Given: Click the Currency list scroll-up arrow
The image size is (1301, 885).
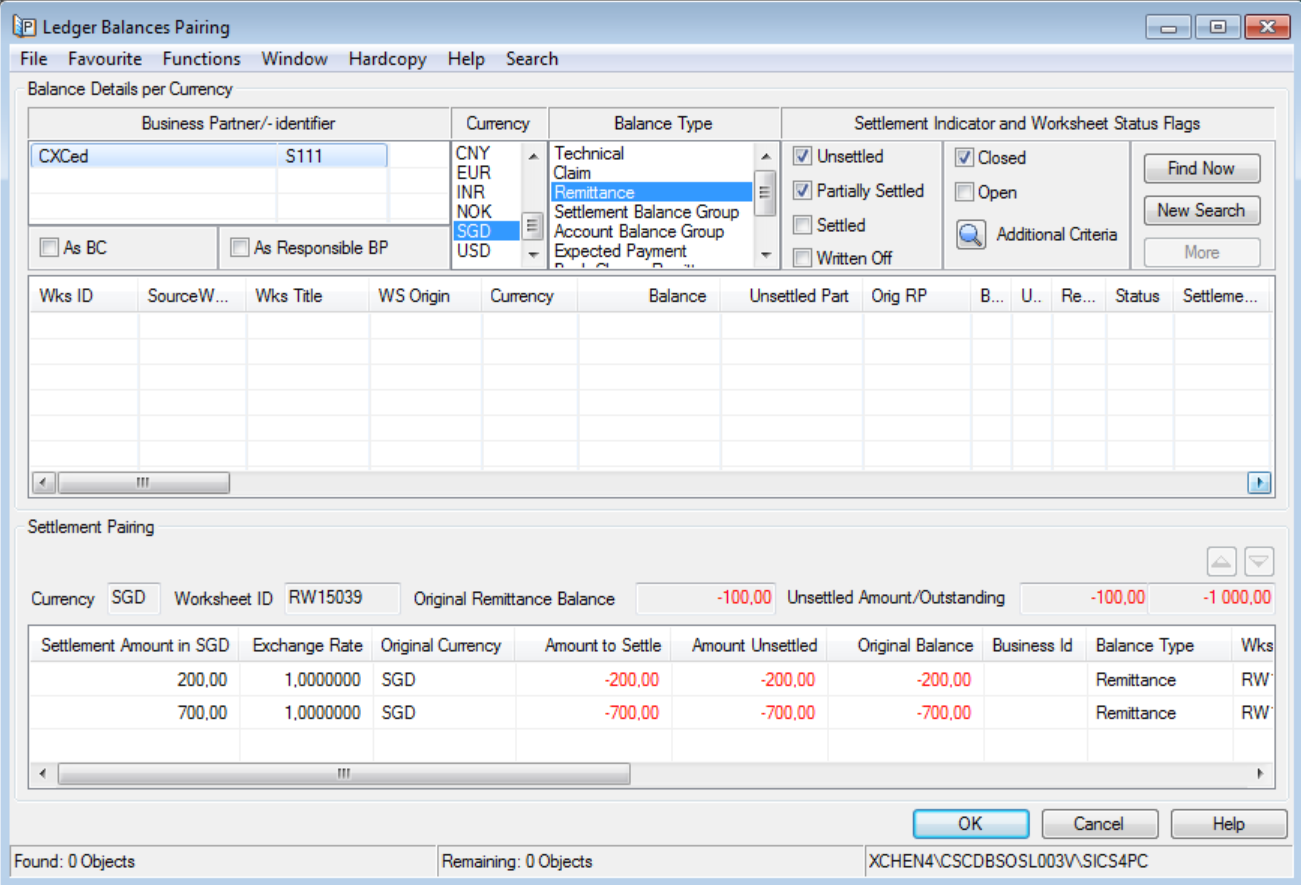Looking at the screenshot, I should point(533,156).
